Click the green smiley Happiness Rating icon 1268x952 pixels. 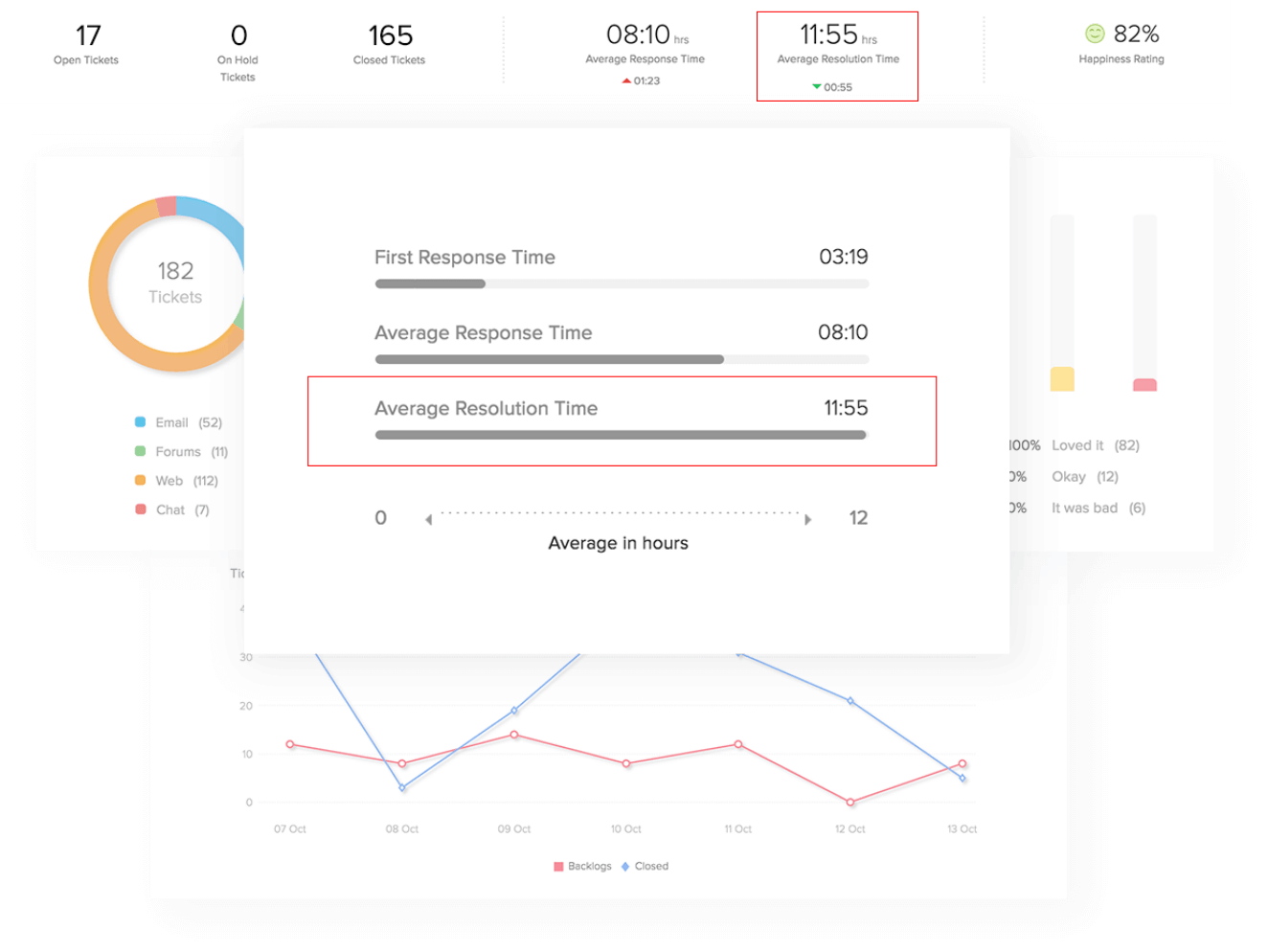[x=1095, y=34]
